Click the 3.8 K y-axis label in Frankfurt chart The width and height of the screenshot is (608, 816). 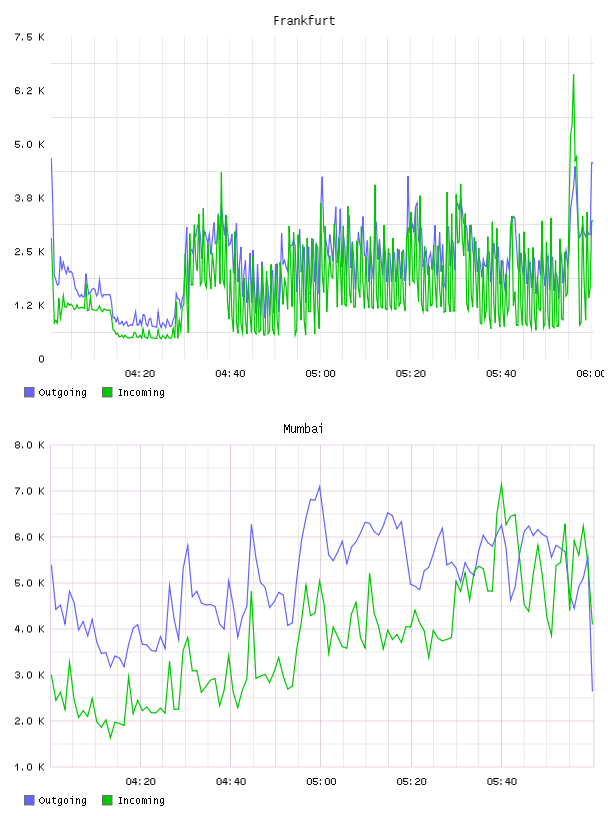pos(29,198)
